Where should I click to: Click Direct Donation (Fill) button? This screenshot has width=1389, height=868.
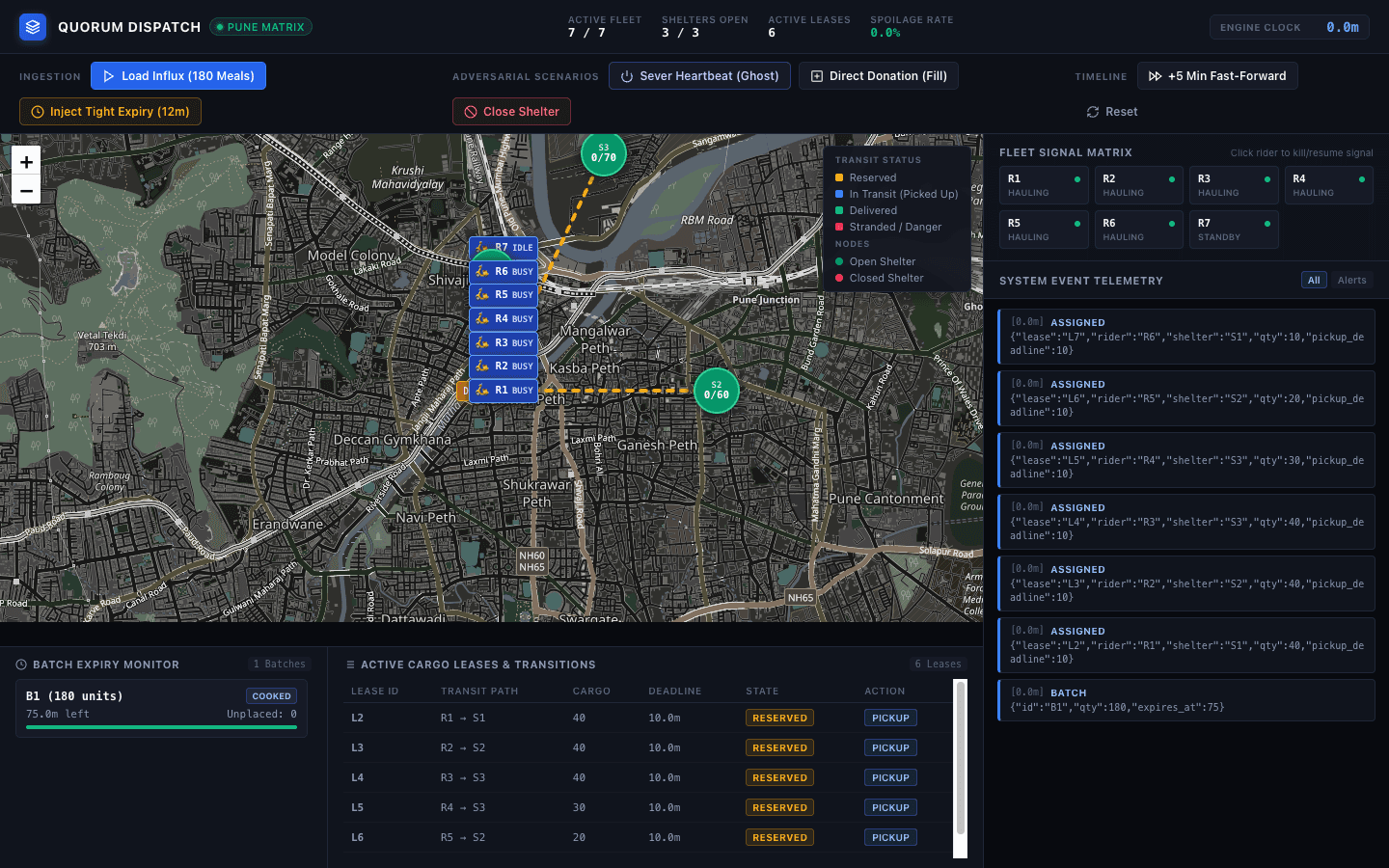pos(879,76)
